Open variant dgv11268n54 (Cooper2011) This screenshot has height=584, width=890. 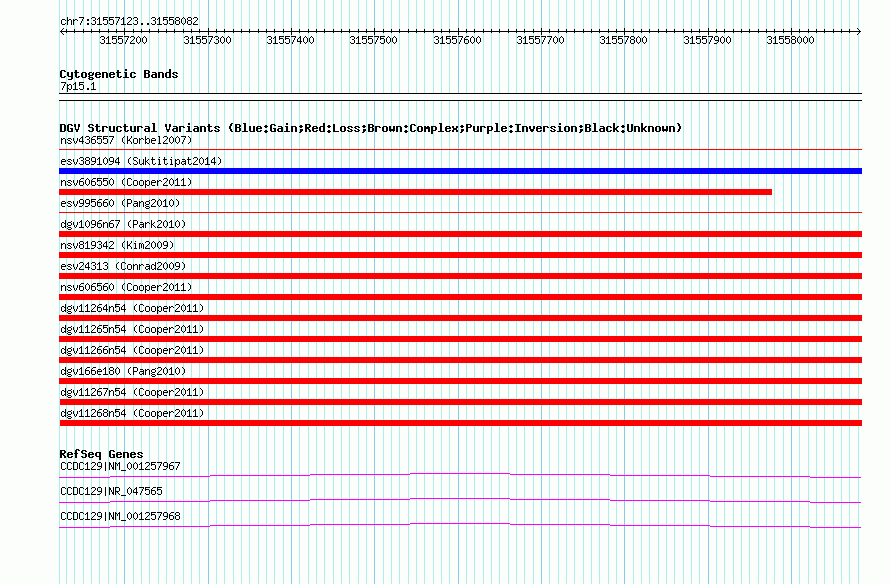pyautogui.click(x=132, y=413)
